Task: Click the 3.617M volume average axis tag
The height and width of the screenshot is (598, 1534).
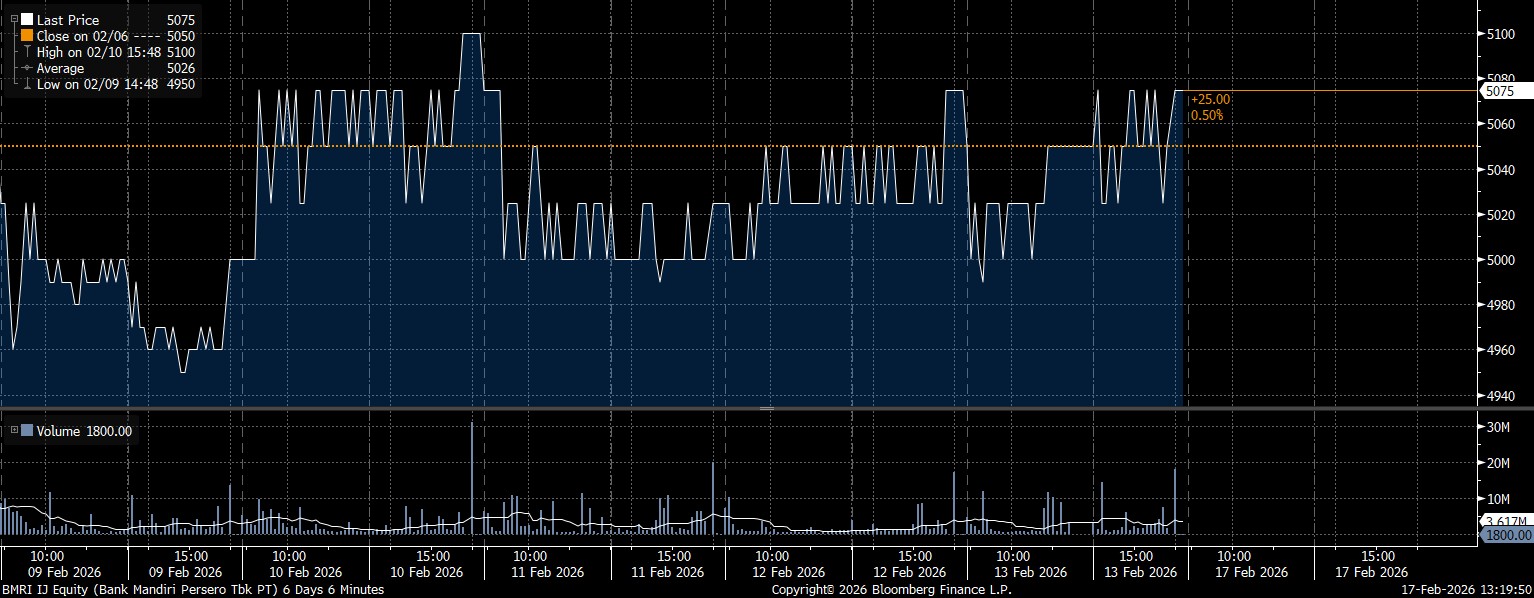Action: (x=1504, y=521)
